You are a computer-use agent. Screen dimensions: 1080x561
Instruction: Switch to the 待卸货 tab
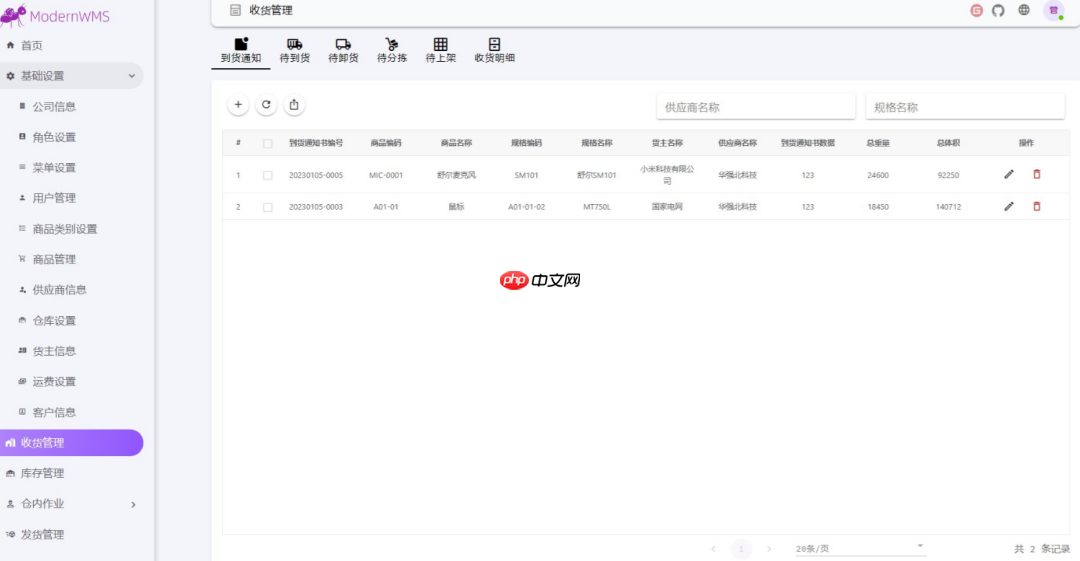click(343, 51)
